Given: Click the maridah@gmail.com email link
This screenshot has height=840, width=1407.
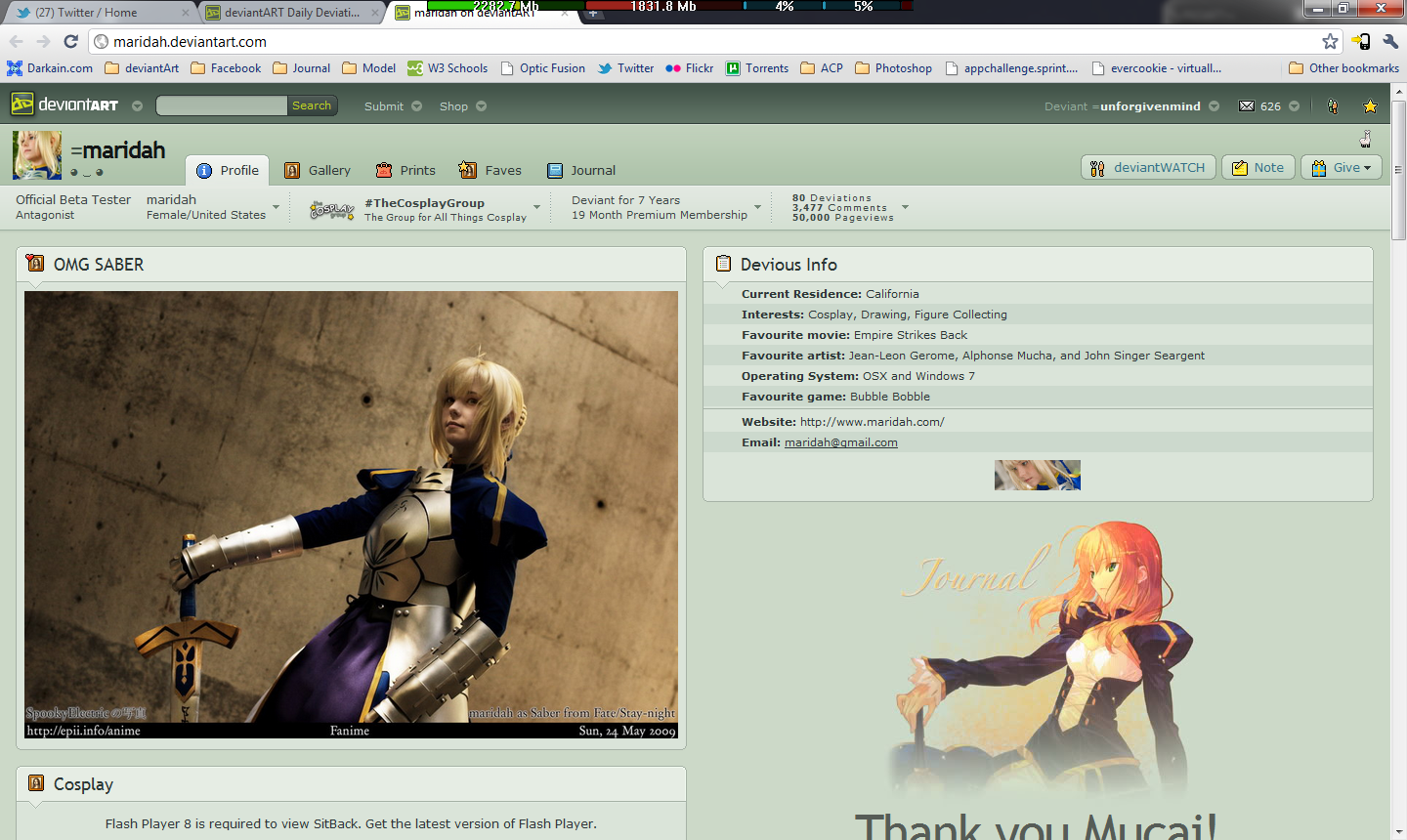Looking at the screenshot, I should [x=840, y=442].
